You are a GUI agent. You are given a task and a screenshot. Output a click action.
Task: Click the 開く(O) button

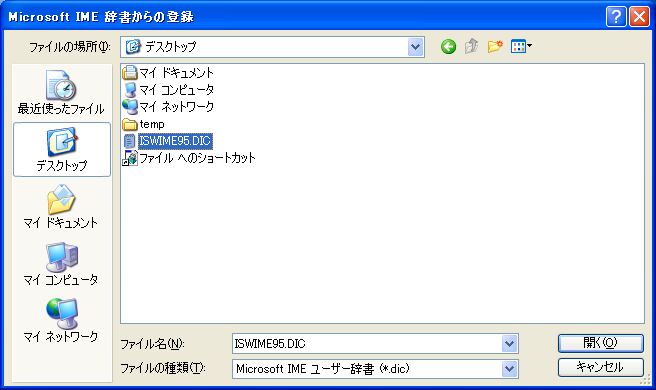600,343
